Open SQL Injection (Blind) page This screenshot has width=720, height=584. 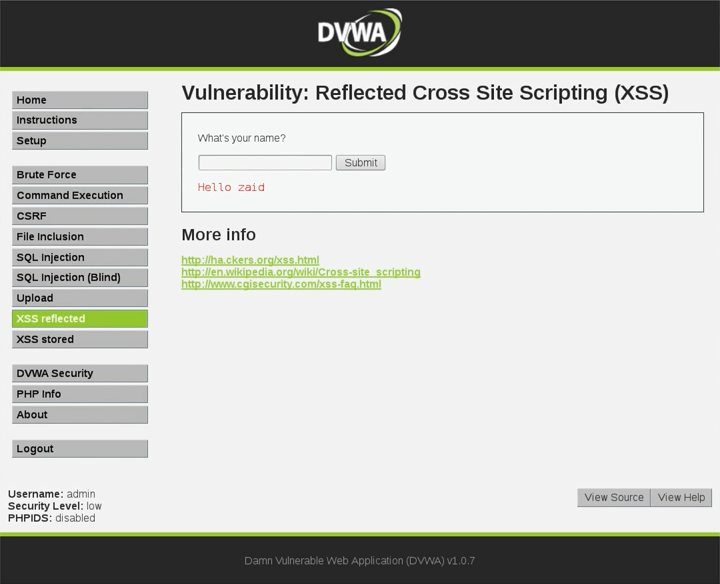point(80,278)
